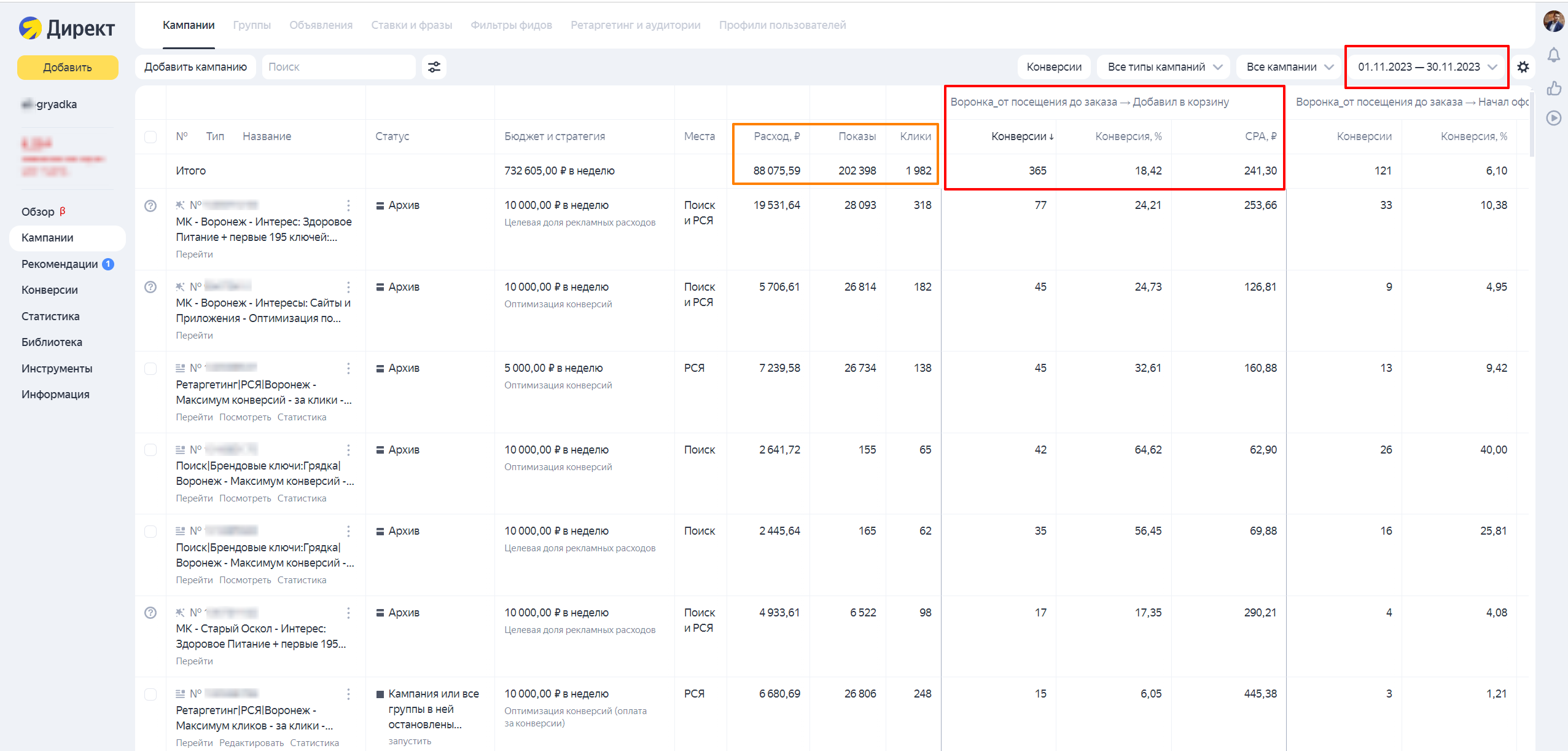Sort the table by CPA, ₽
The image size is (1568, 751).
[x=1260, y=136]
